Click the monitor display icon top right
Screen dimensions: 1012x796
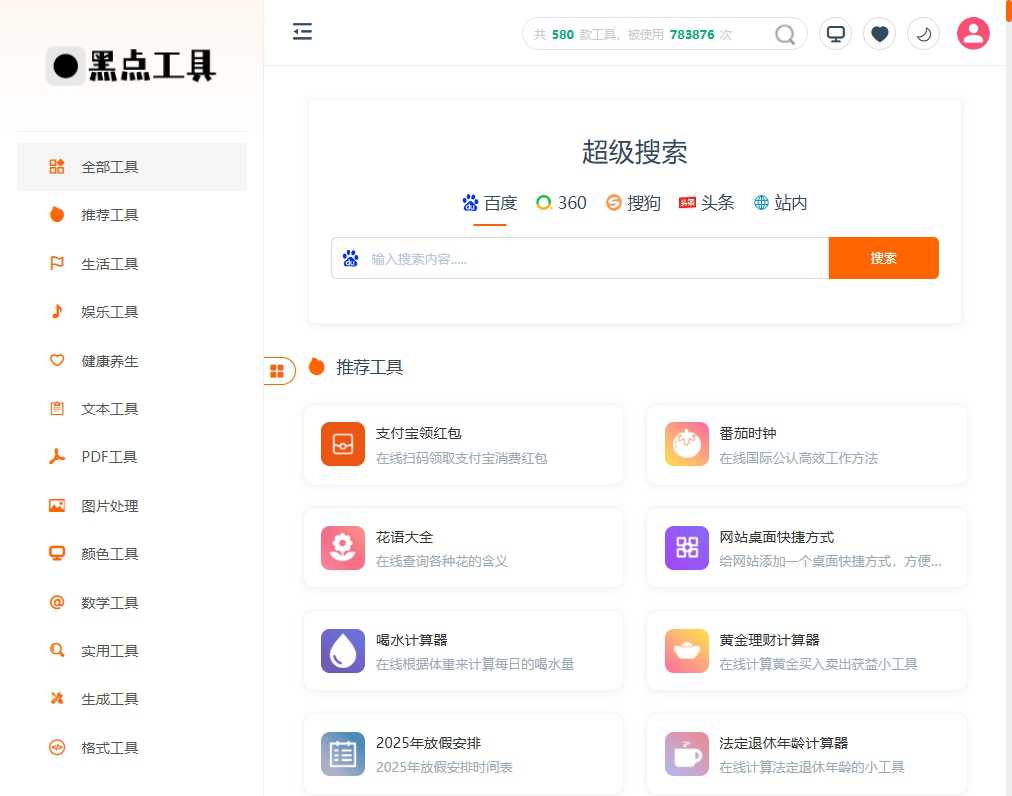[x=835, y=33]
